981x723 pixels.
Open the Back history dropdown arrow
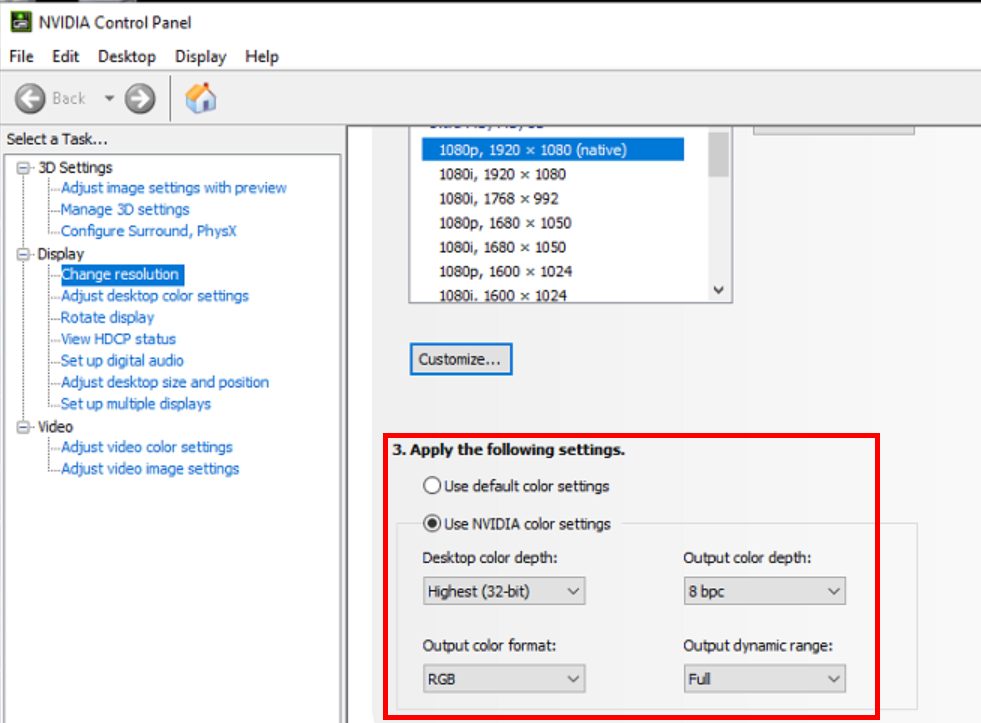(109, 98)
